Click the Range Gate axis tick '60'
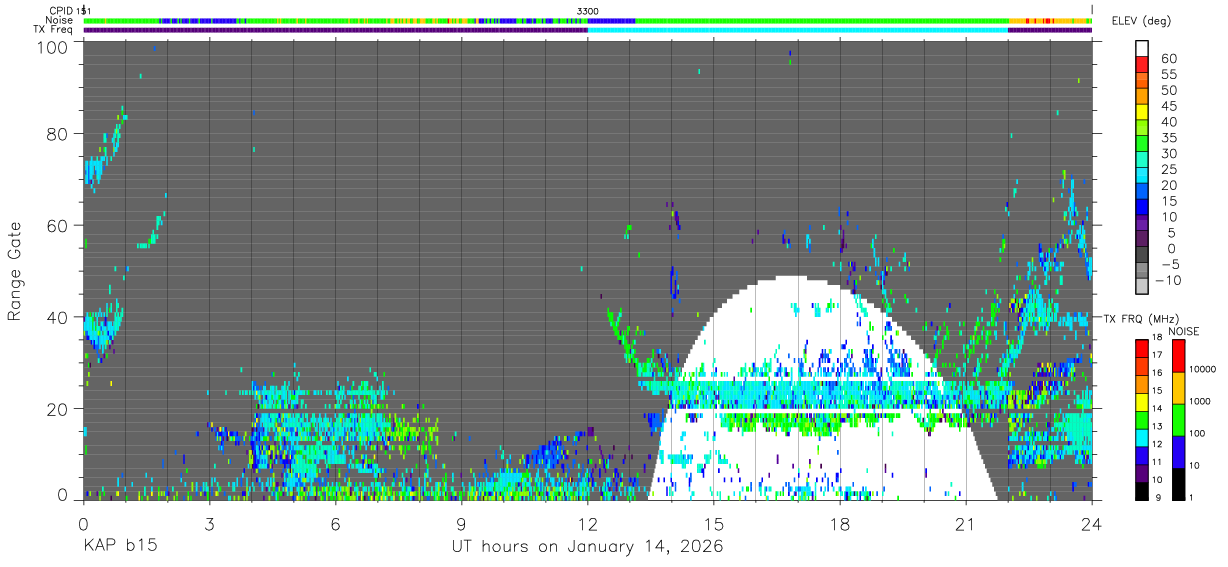Screen dimensions: 1228x567 pyautogui.click(x=58, y=226)
